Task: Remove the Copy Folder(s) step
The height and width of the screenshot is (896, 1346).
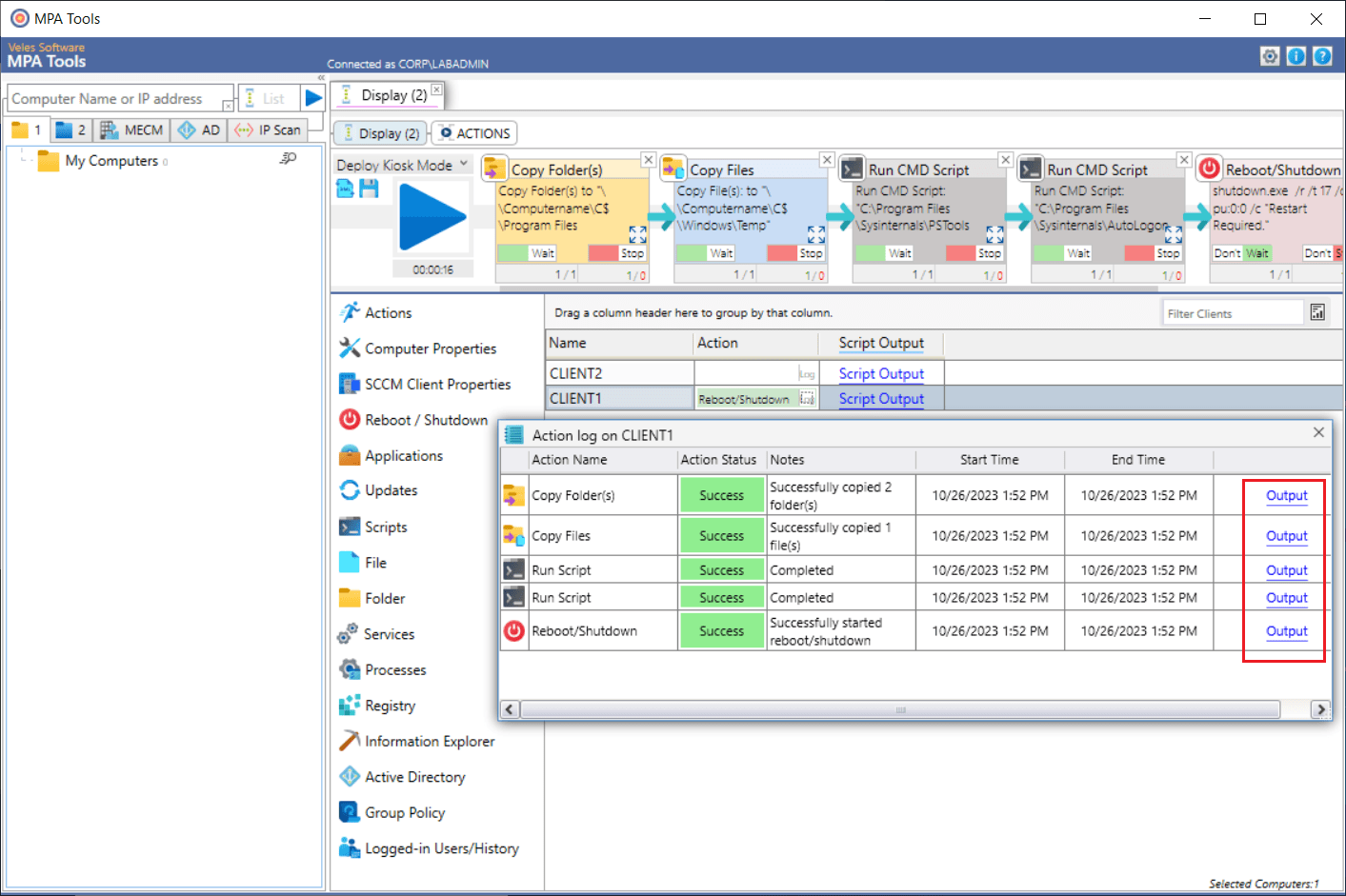Action: pyautogui.click(x=648, y=160)
